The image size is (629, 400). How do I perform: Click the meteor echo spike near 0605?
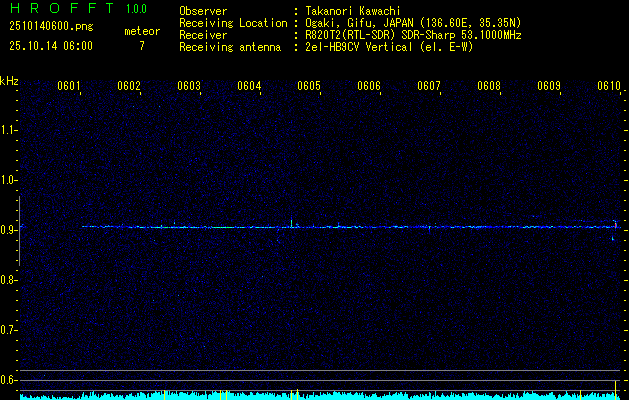point(292,223)
